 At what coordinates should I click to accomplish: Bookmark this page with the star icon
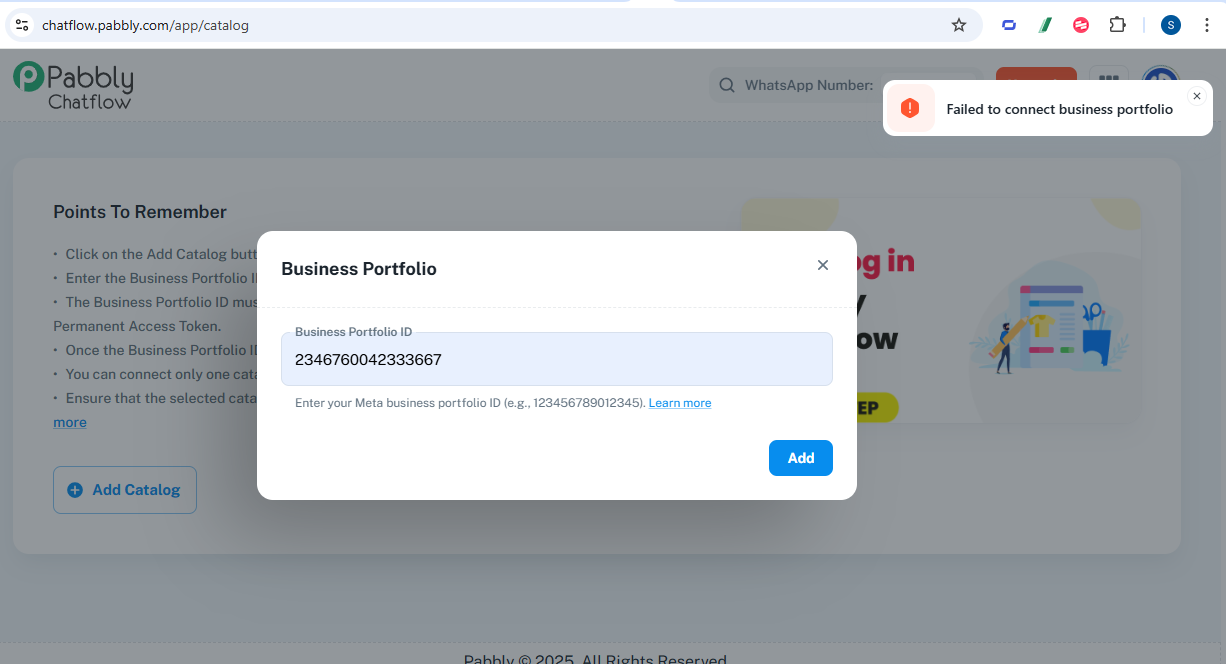coord(959,25)
